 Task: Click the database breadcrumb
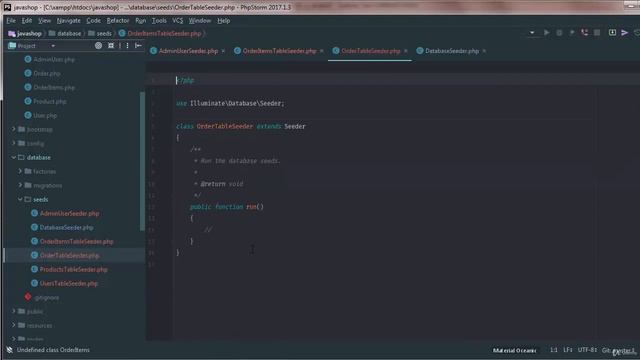tap(65, 33)
